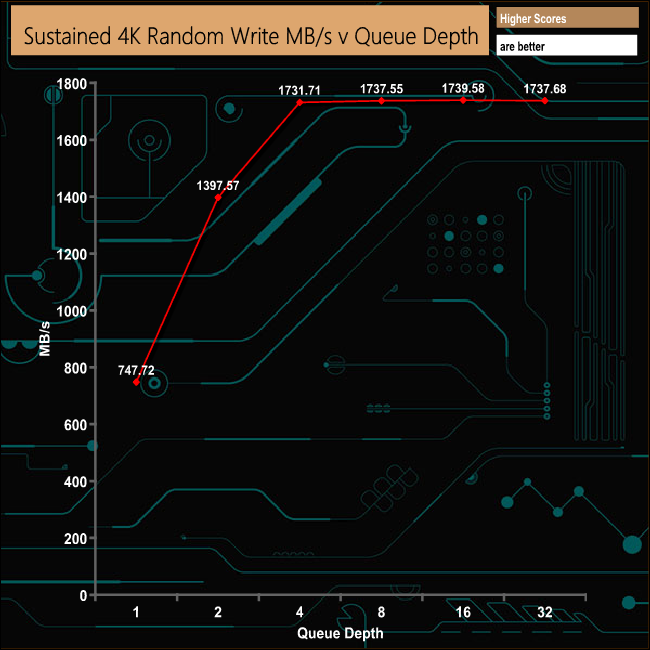Click the 1400 y-axis label
Viewport: 650px width, 650px height.
pos(72,197)
